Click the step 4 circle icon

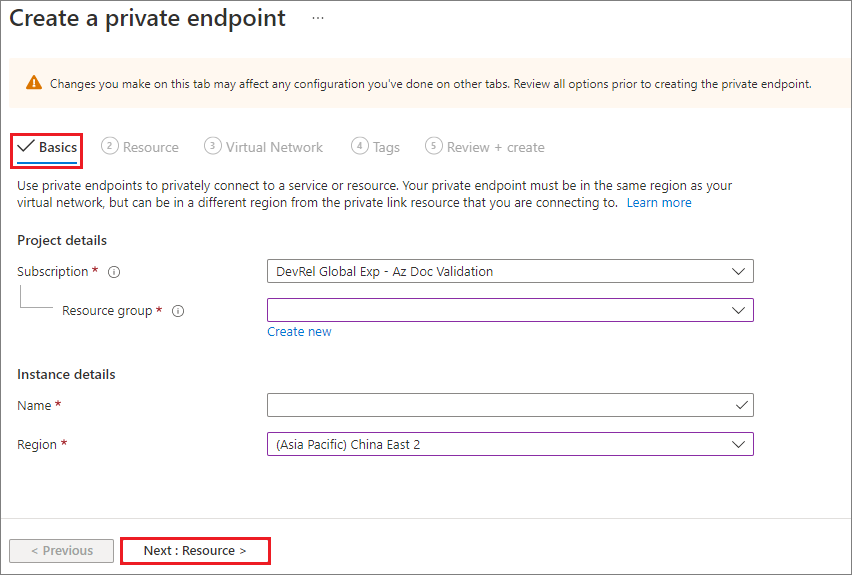[360, 146]
